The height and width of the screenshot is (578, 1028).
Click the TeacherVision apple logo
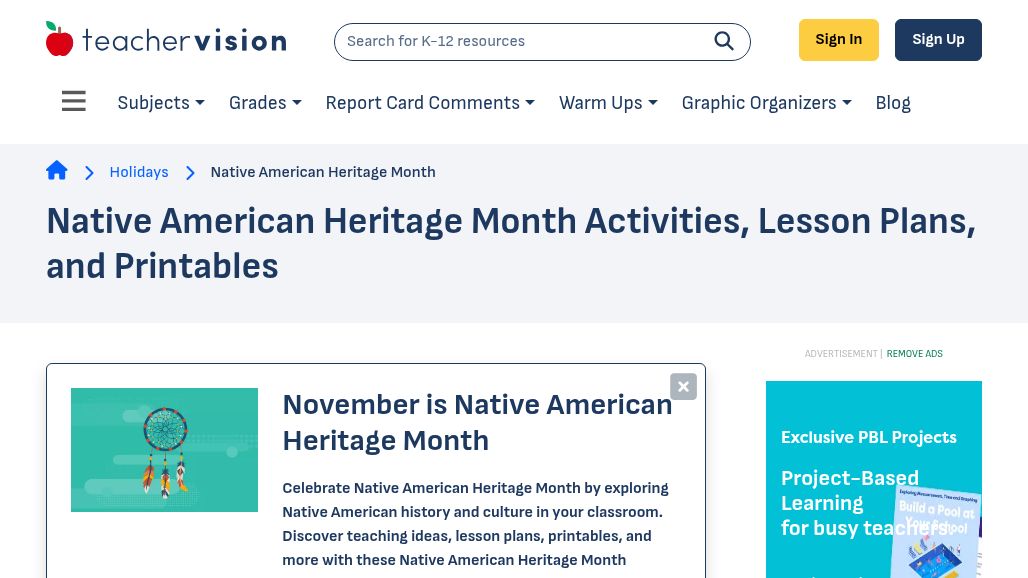tap(60, 39)
